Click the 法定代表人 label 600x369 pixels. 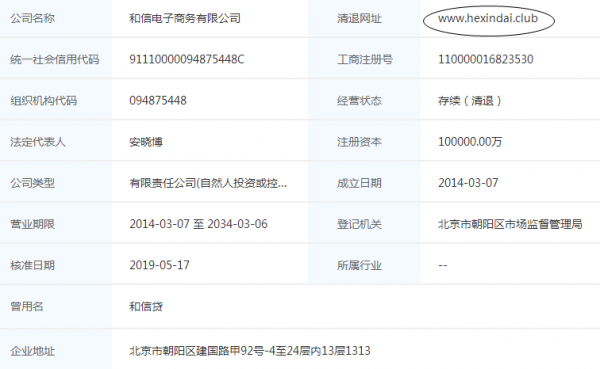(38, 142)
